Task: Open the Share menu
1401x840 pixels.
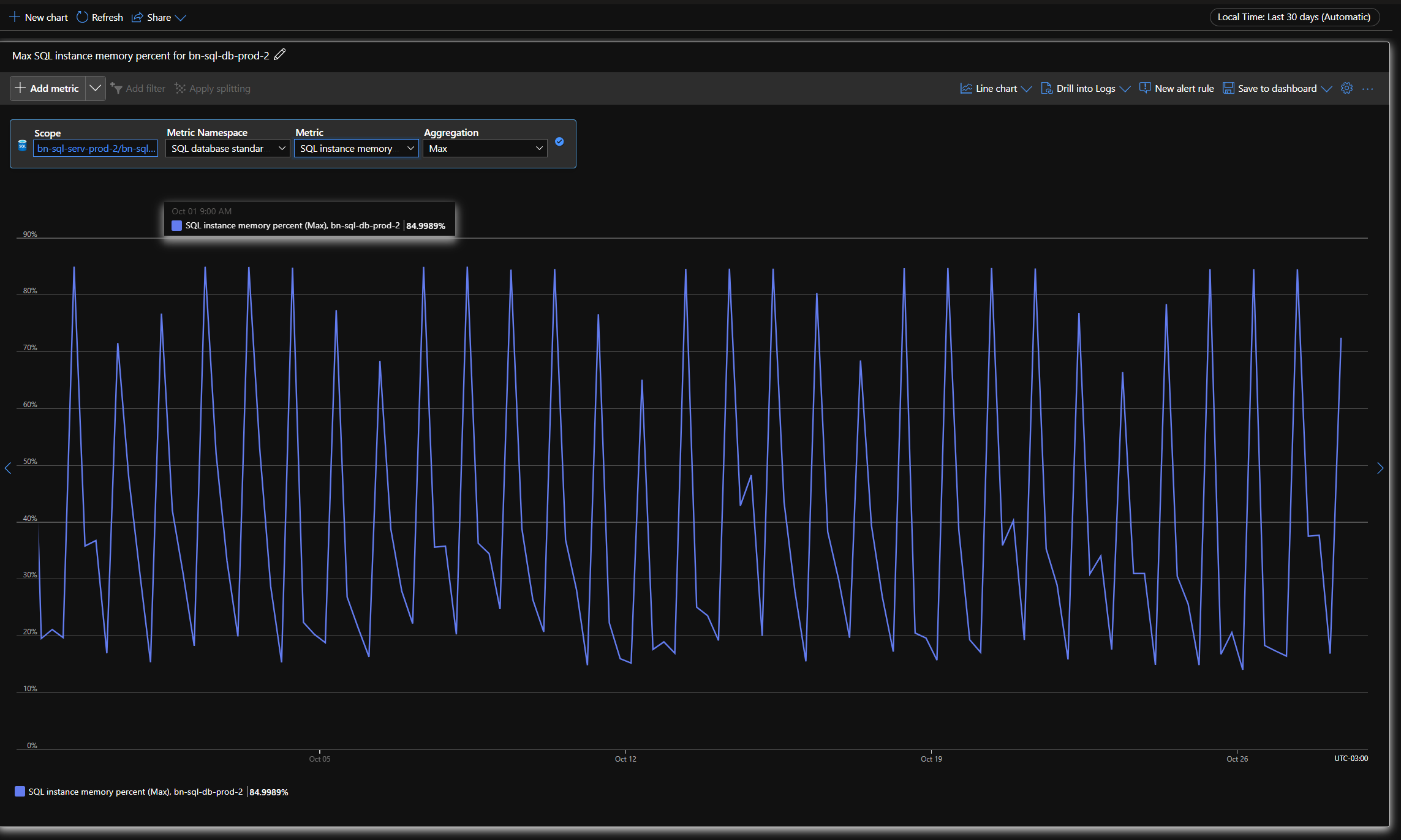Action: (159, 17)
